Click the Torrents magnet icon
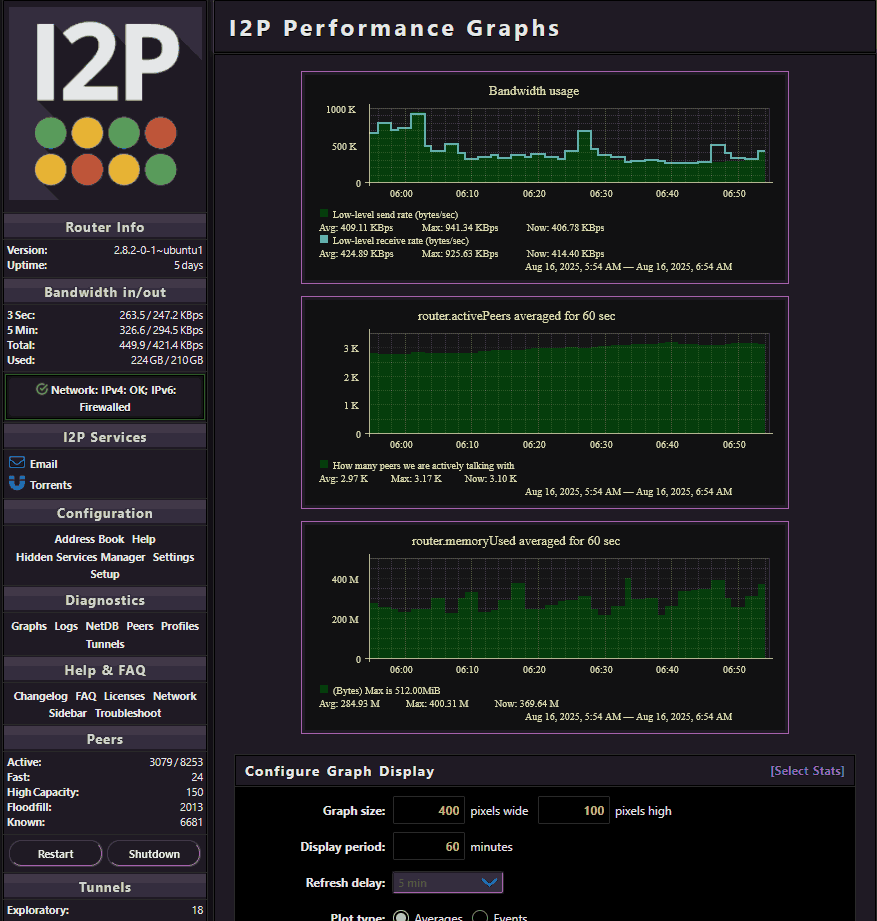Image resolution: width=877 pixels, height=921 pixels. 17,483
